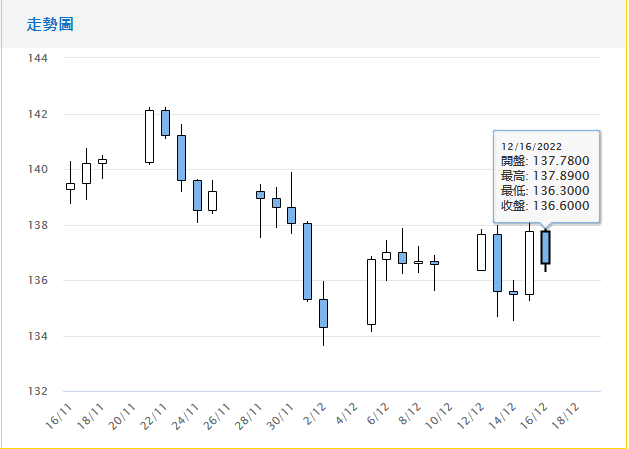Click the 16/11 candlestick on the chart
629x449 pixels.
[70, 186]
